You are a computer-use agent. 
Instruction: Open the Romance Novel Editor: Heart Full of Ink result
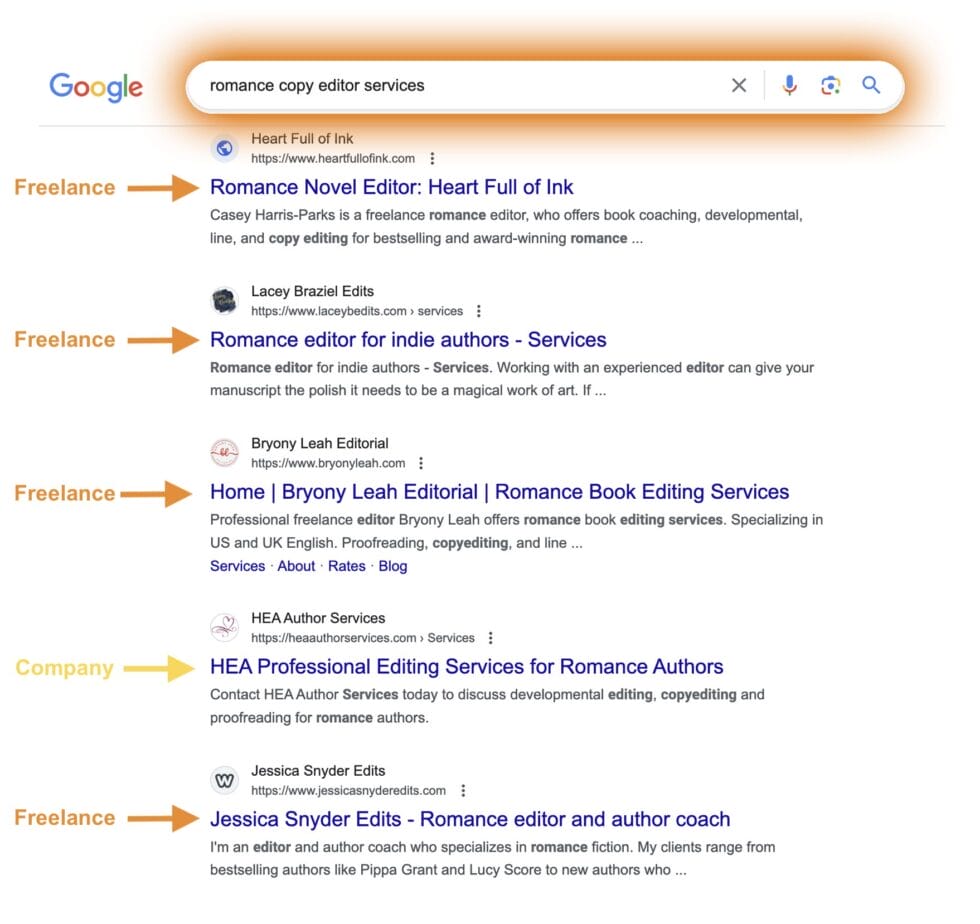pyautogui.click(x=391, y=187)
